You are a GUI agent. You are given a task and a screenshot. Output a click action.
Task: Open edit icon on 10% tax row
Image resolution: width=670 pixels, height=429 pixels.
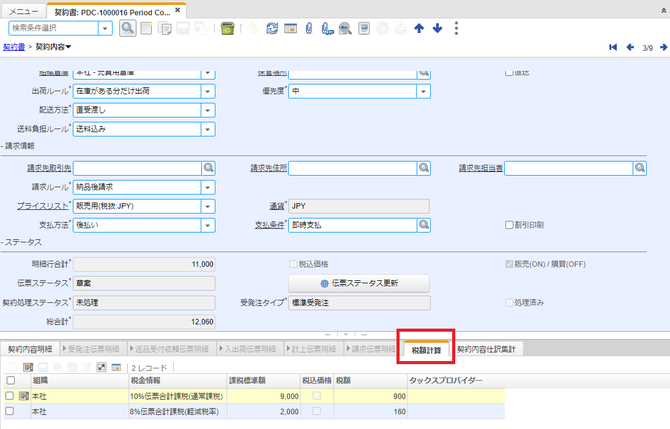tap(24, 396)
